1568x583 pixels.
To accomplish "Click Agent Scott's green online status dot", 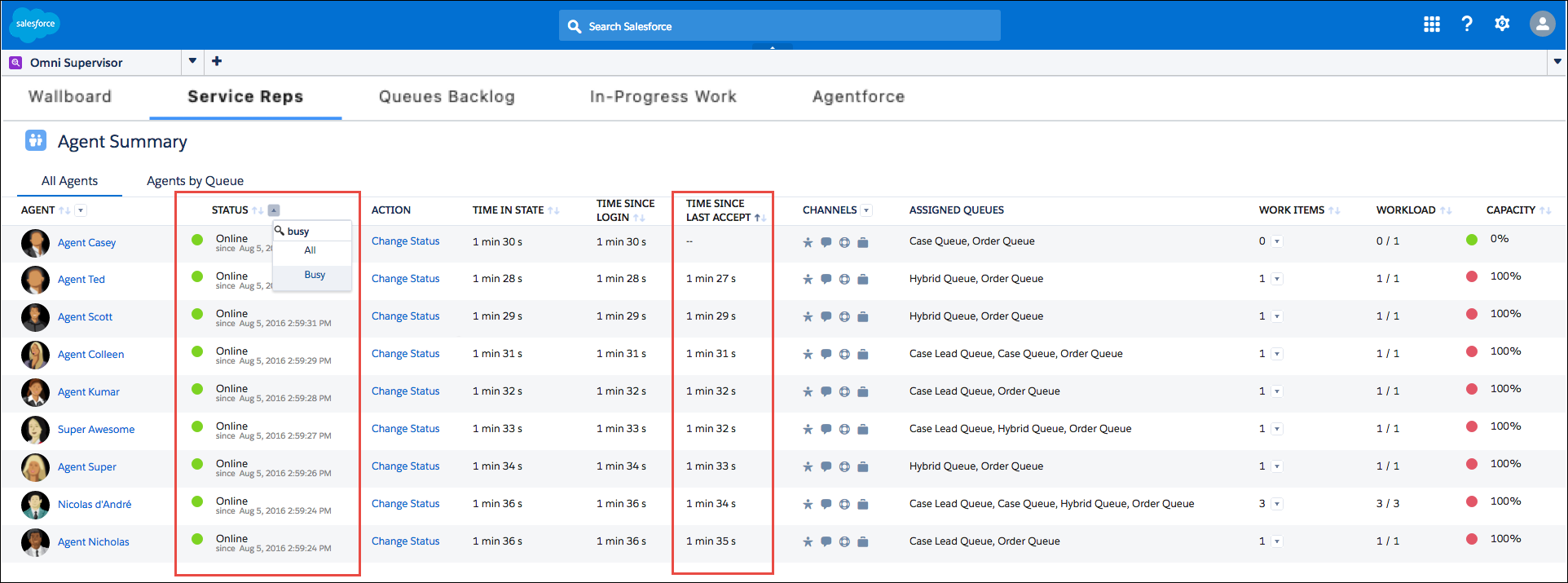I will pos(197,314).
